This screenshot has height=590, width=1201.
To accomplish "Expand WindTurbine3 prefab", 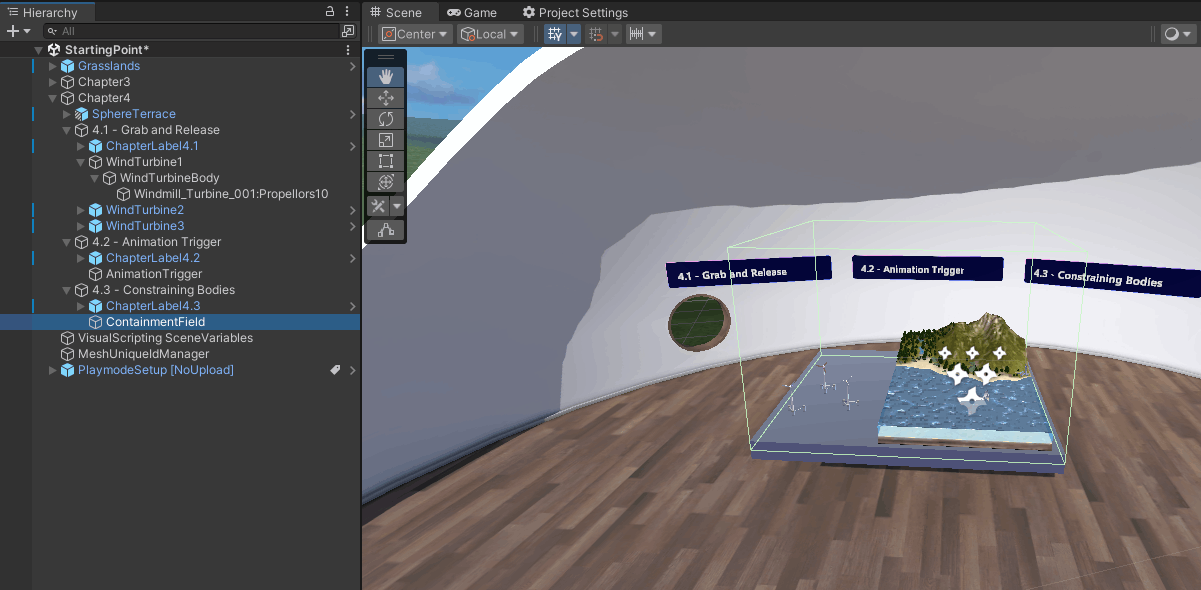I will pos(81,226).
